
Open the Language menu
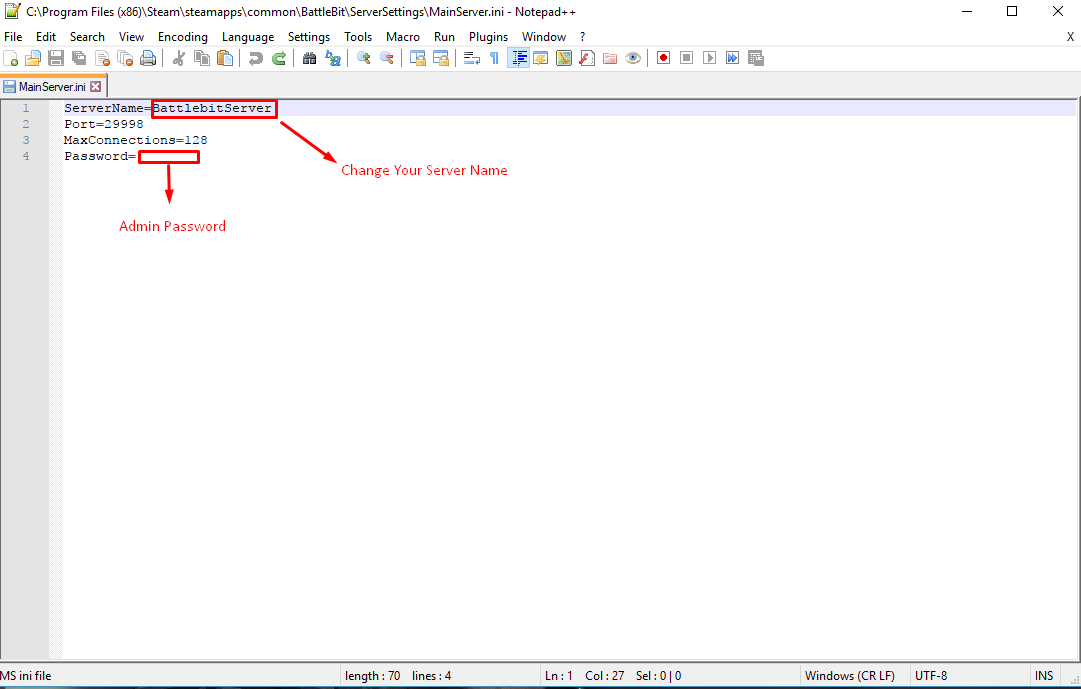click(248, 37)
